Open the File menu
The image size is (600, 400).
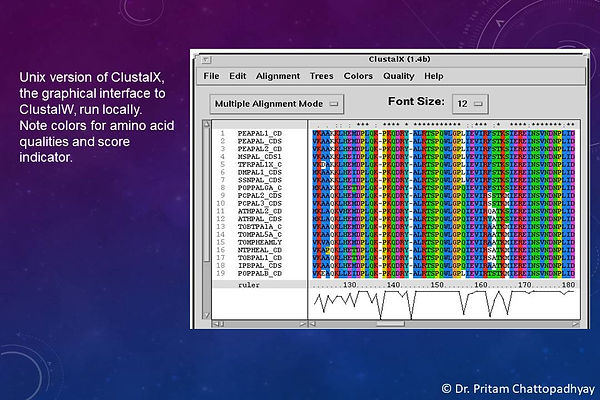tap(211, 76)
